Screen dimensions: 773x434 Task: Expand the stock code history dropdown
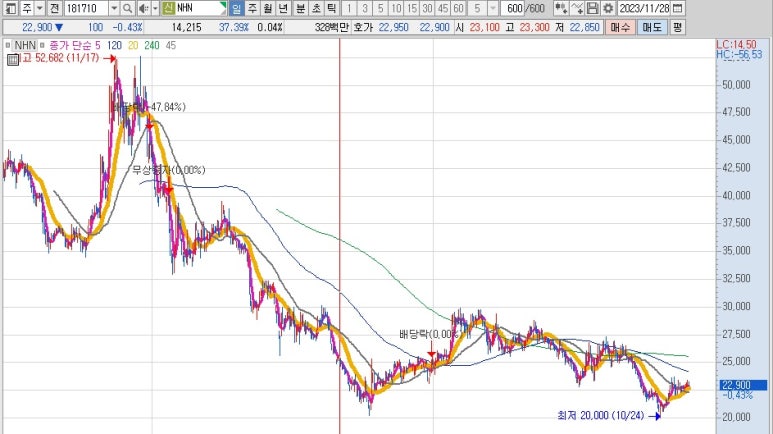pos(114,8)
